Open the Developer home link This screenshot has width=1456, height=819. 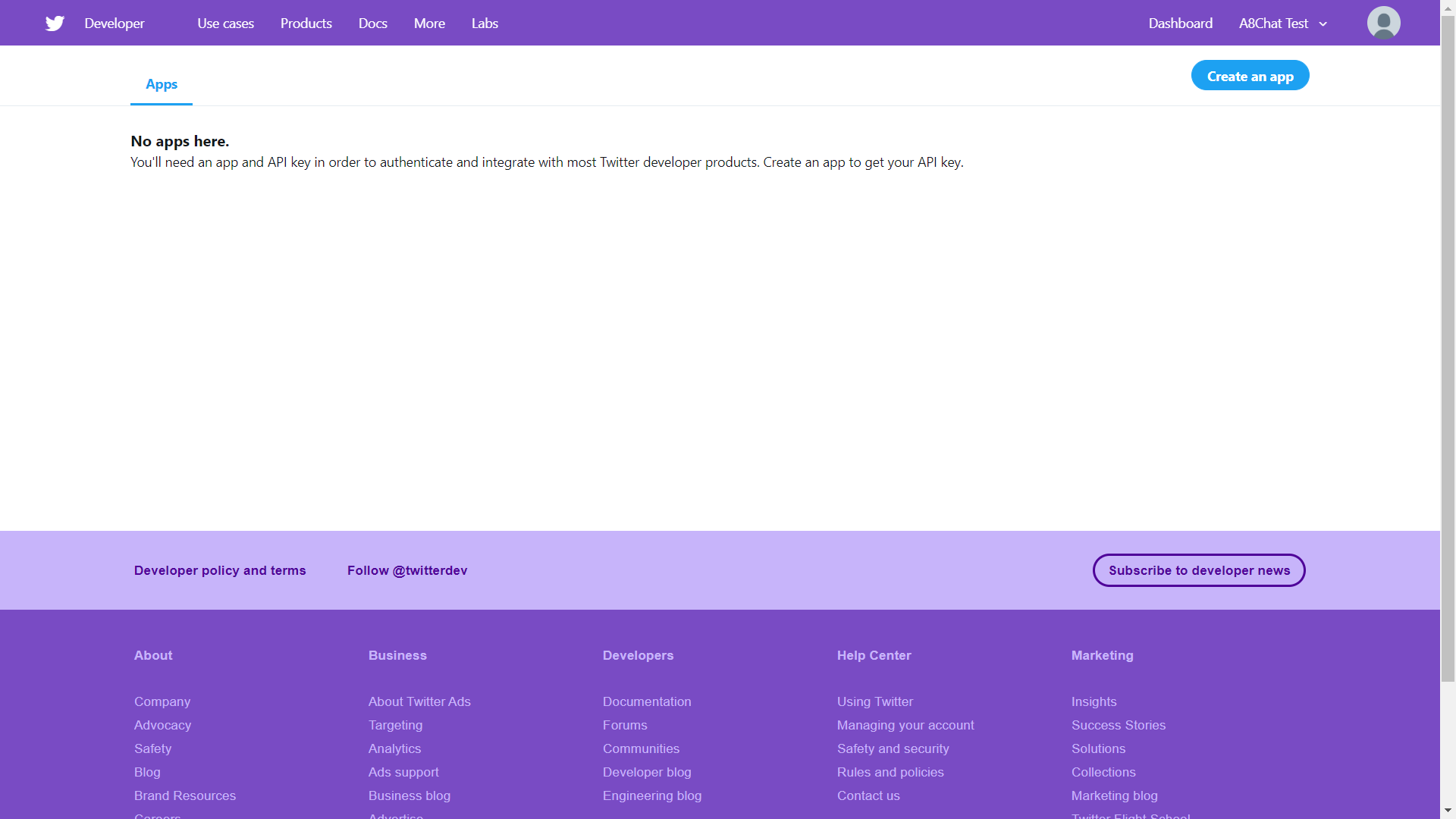(115, 24)
